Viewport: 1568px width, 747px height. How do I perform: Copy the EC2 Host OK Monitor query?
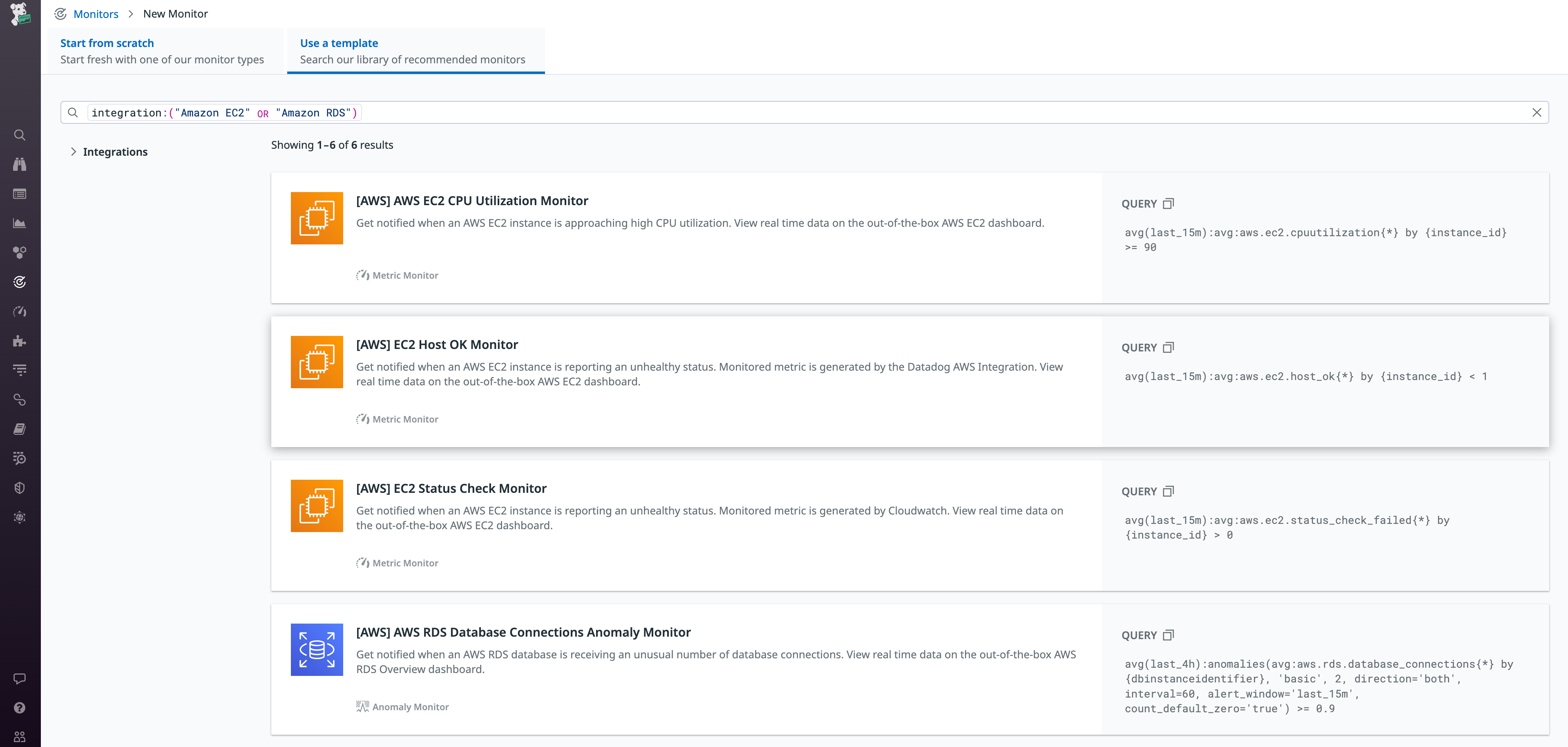pos(1169,347)
